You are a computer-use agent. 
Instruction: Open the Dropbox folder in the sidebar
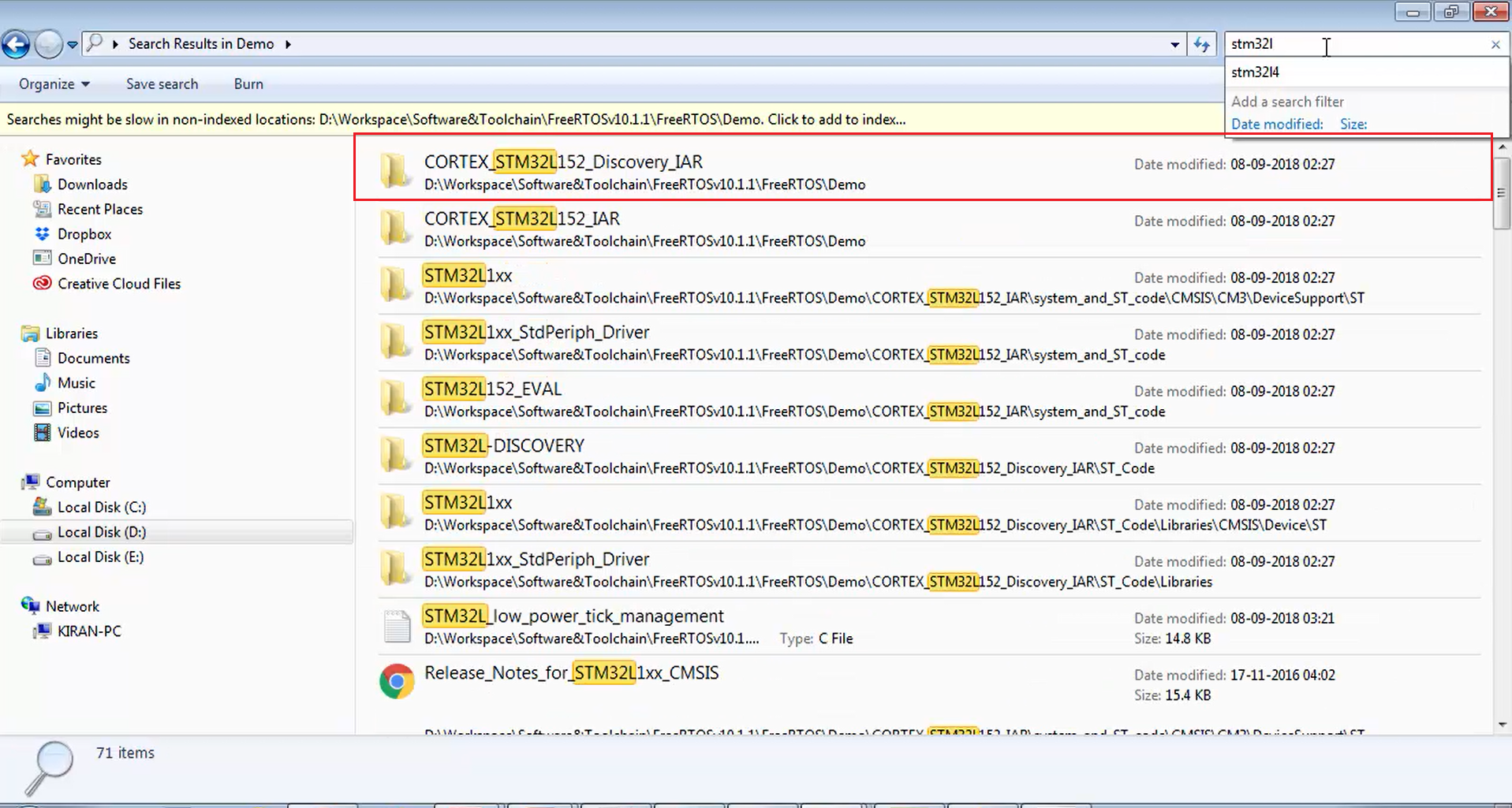84,234
